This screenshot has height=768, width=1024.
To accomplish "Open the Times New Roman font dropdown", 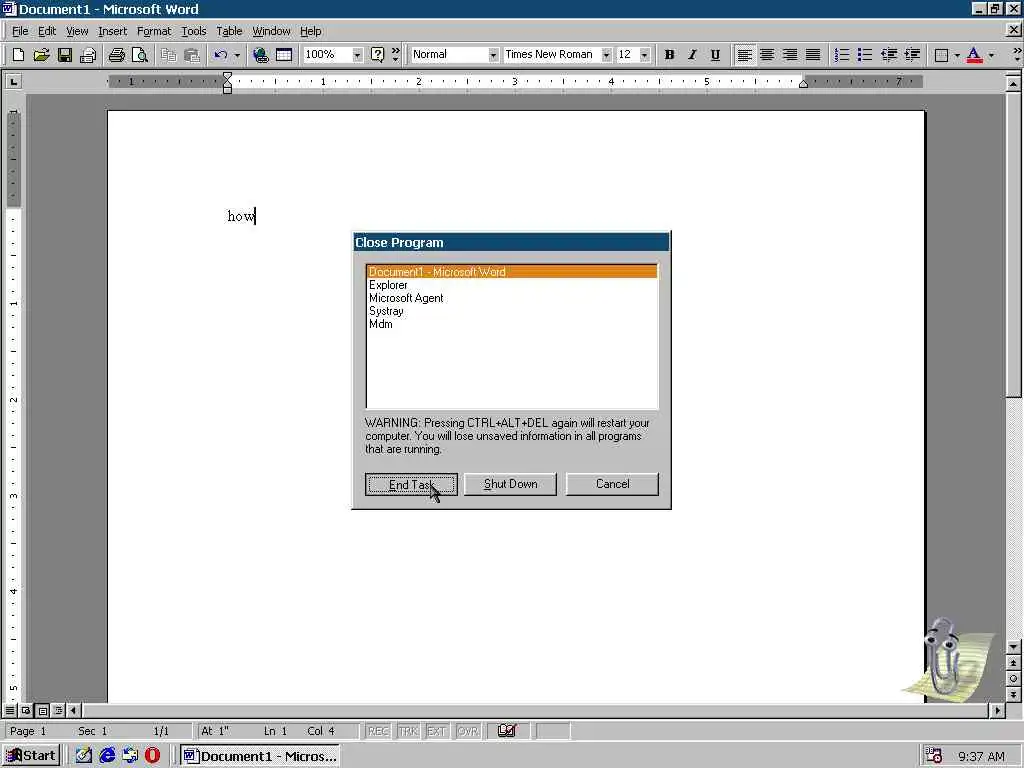I will point(606,55).
